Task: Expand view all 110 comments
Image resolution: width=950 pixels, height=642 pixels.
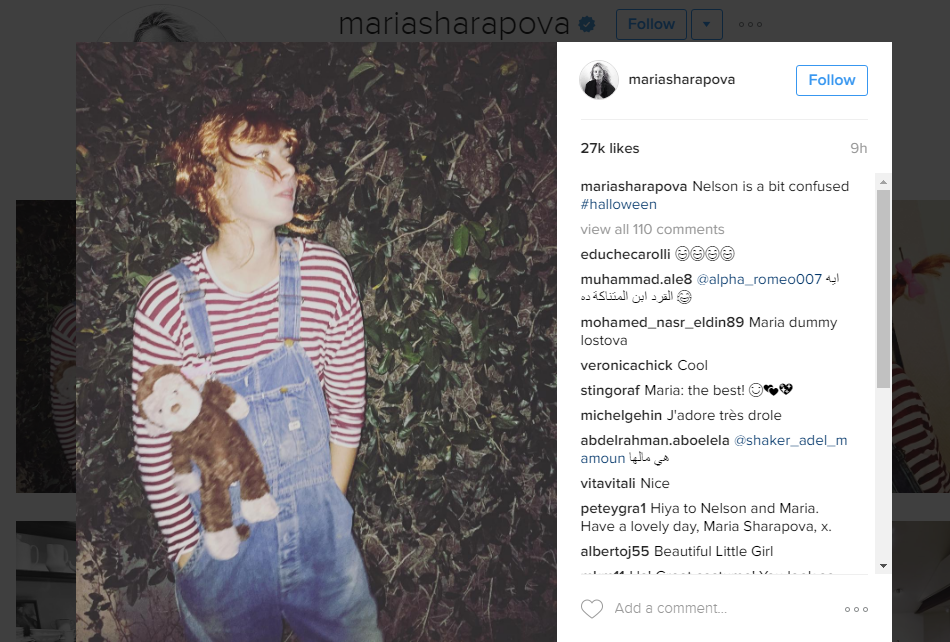Action: coord(652,229)
